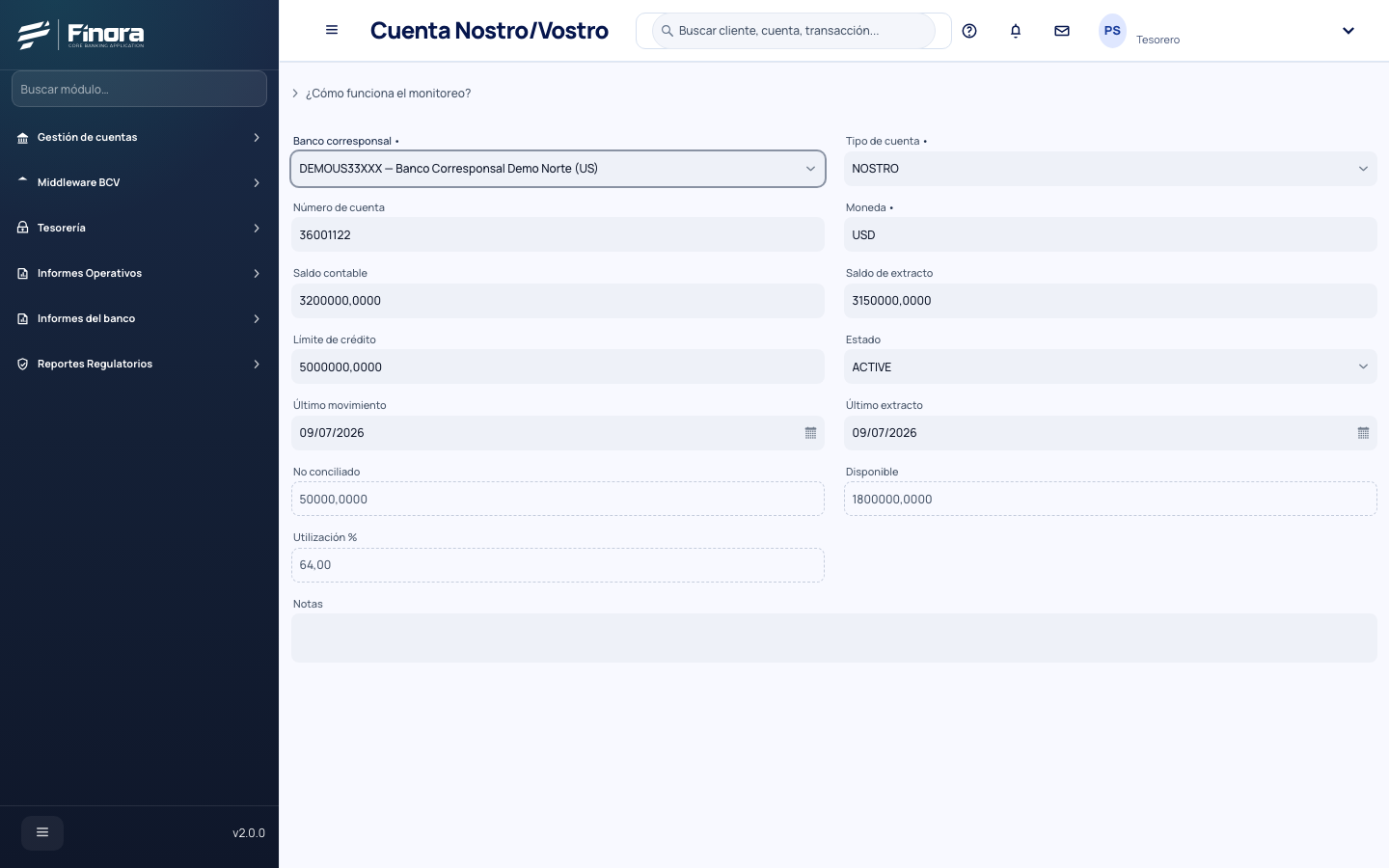Open the Tesorería menu
Image resolution: width=1389 pixels, height=868 pixels.
click(x=139, y=229)
